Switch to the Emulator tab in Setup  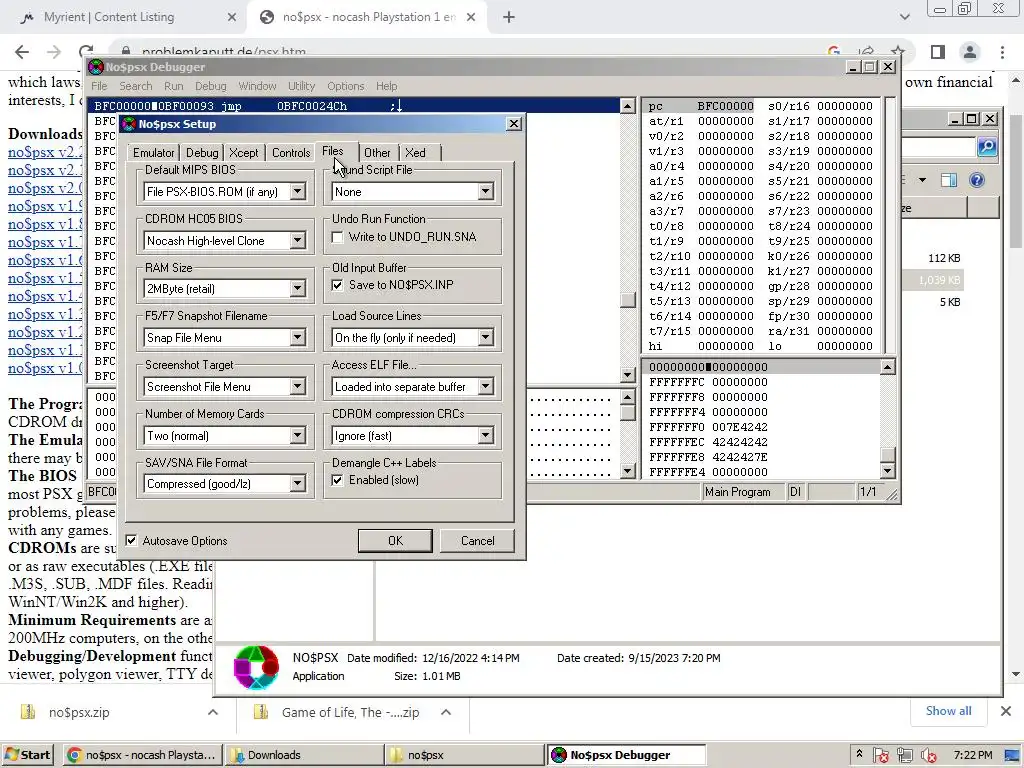pos(153,153)
